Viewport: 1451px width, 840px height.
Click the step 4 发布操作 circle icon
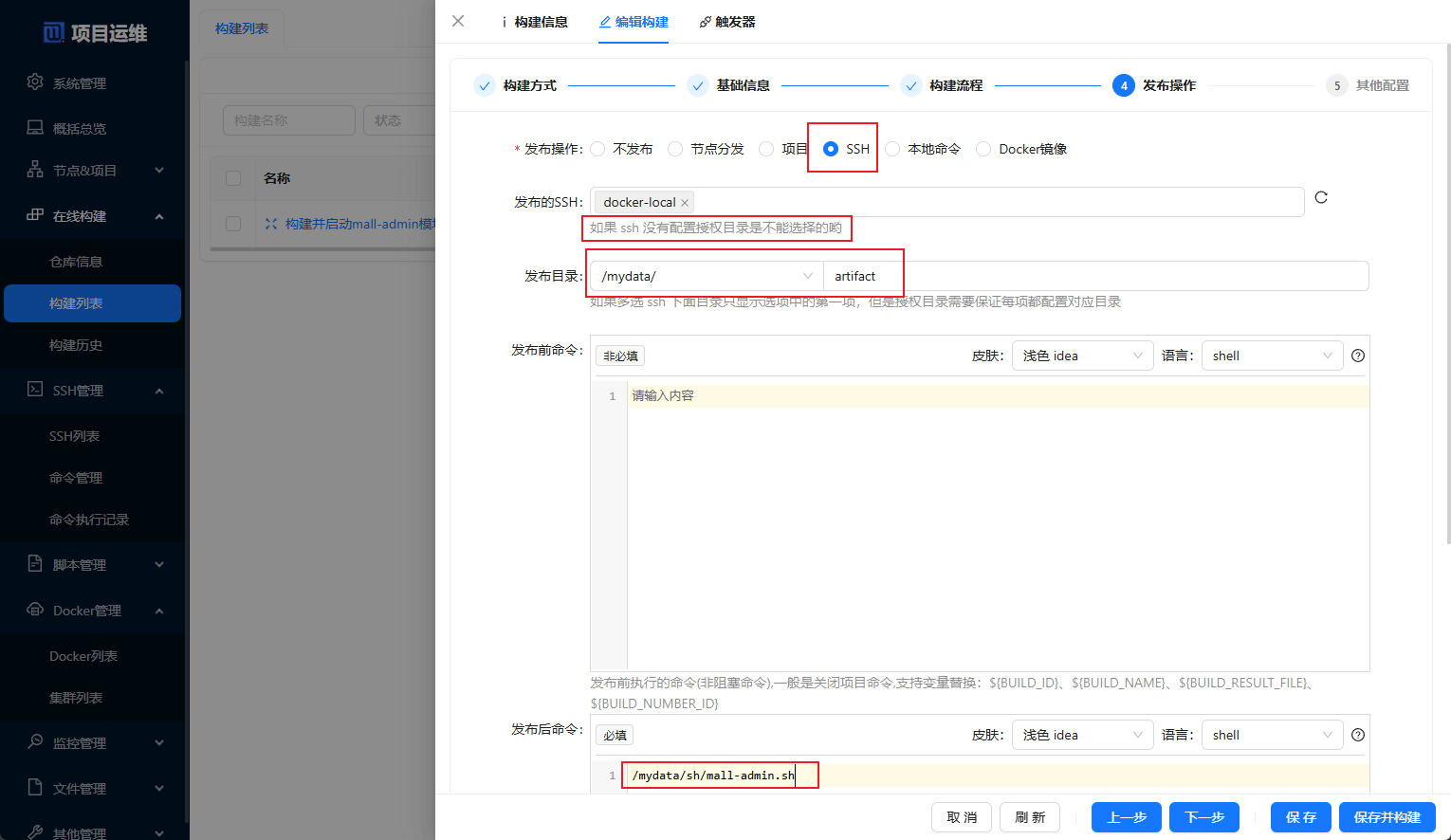[1123, 85]
